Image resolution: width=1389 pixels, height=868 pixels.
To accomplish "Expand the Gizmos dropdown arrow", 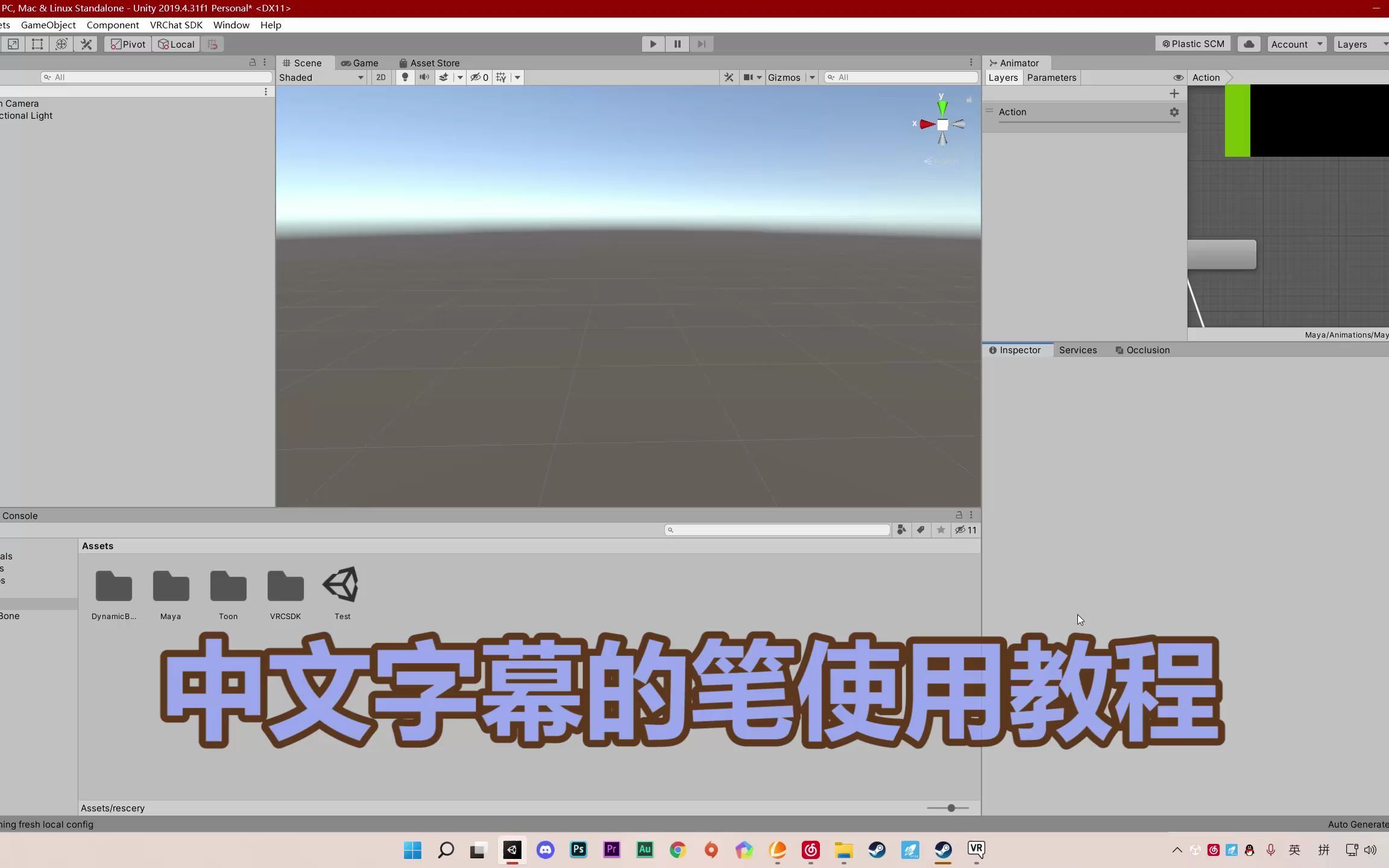I will pos(812,77).
